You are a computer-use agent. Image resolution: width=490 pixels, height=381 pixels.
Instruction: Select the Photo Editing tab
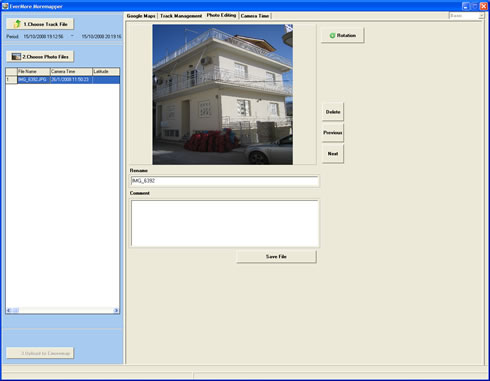[x=221, y=15]
